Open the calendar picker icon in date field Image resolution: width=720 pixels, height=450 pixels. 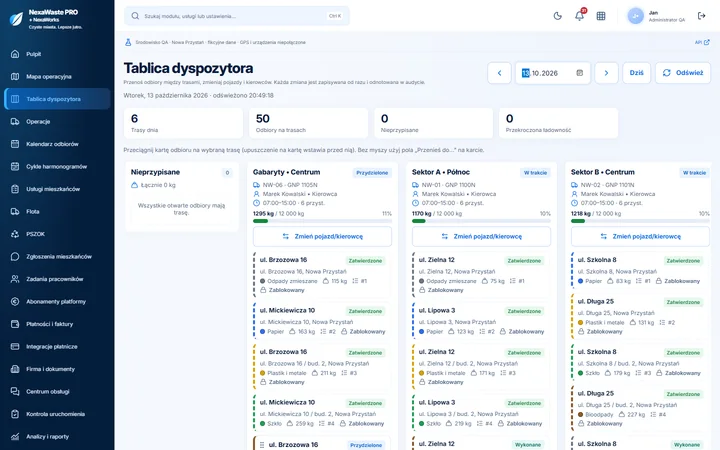pyautogui.click(x=579, y=73)
